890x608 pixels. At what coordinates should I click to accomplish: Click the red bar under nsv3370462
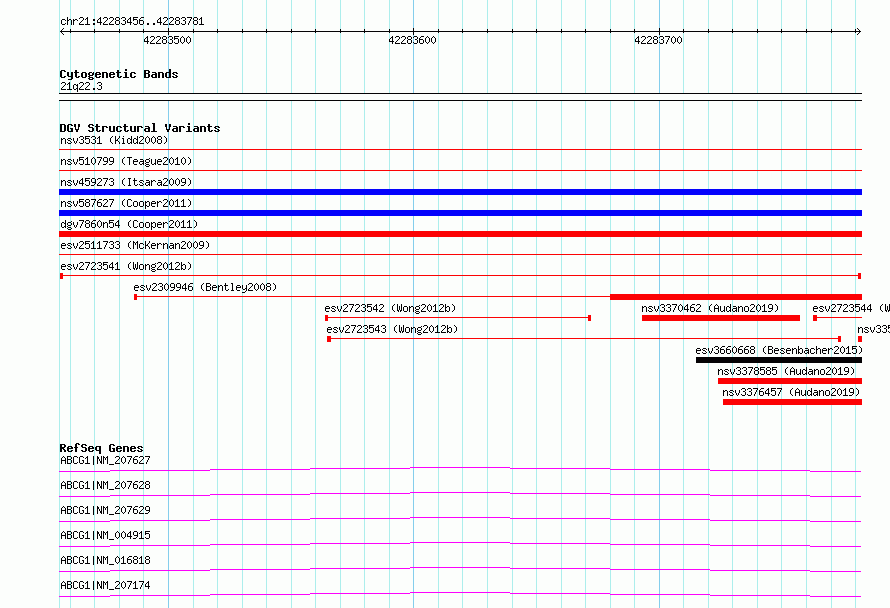click(721, 318)
